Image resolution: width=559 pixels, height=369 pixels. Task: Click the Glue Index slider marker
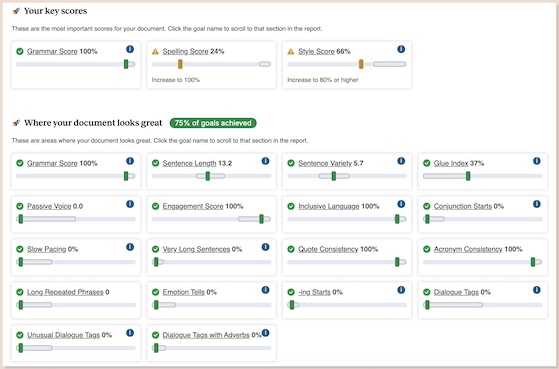468,176
